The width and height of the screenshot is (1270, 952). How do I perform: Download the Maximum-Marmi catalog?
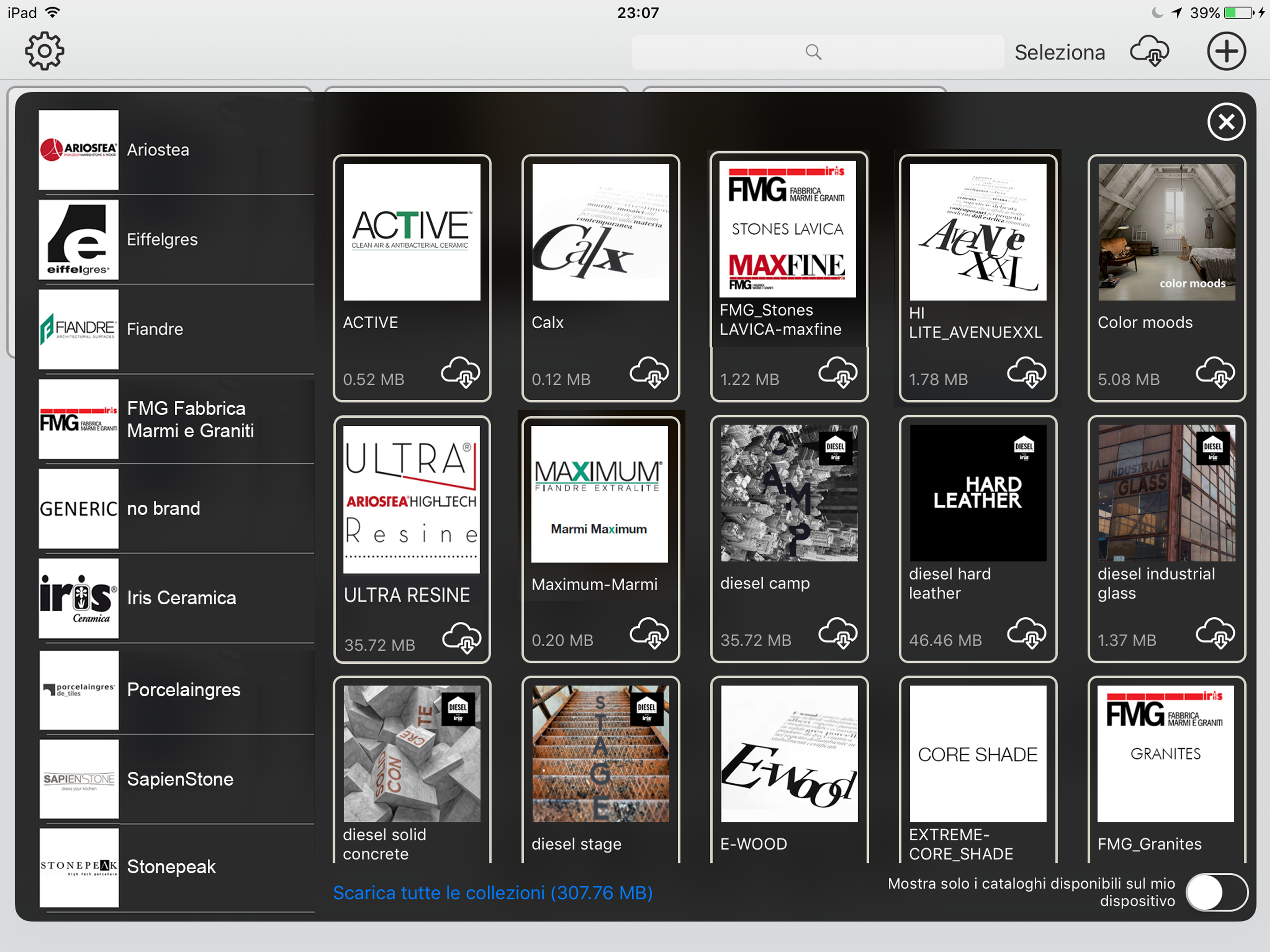649,633
